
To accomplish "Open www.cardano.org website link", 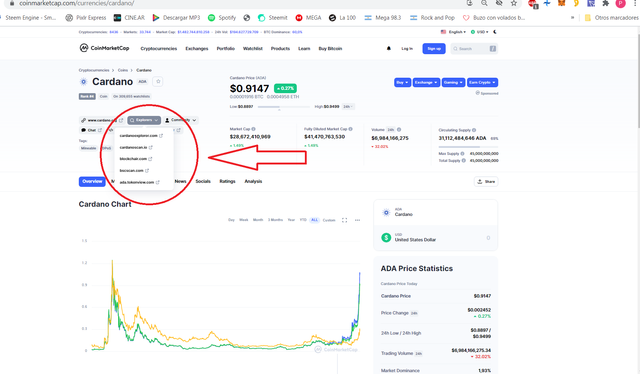I will click(102, 120).
